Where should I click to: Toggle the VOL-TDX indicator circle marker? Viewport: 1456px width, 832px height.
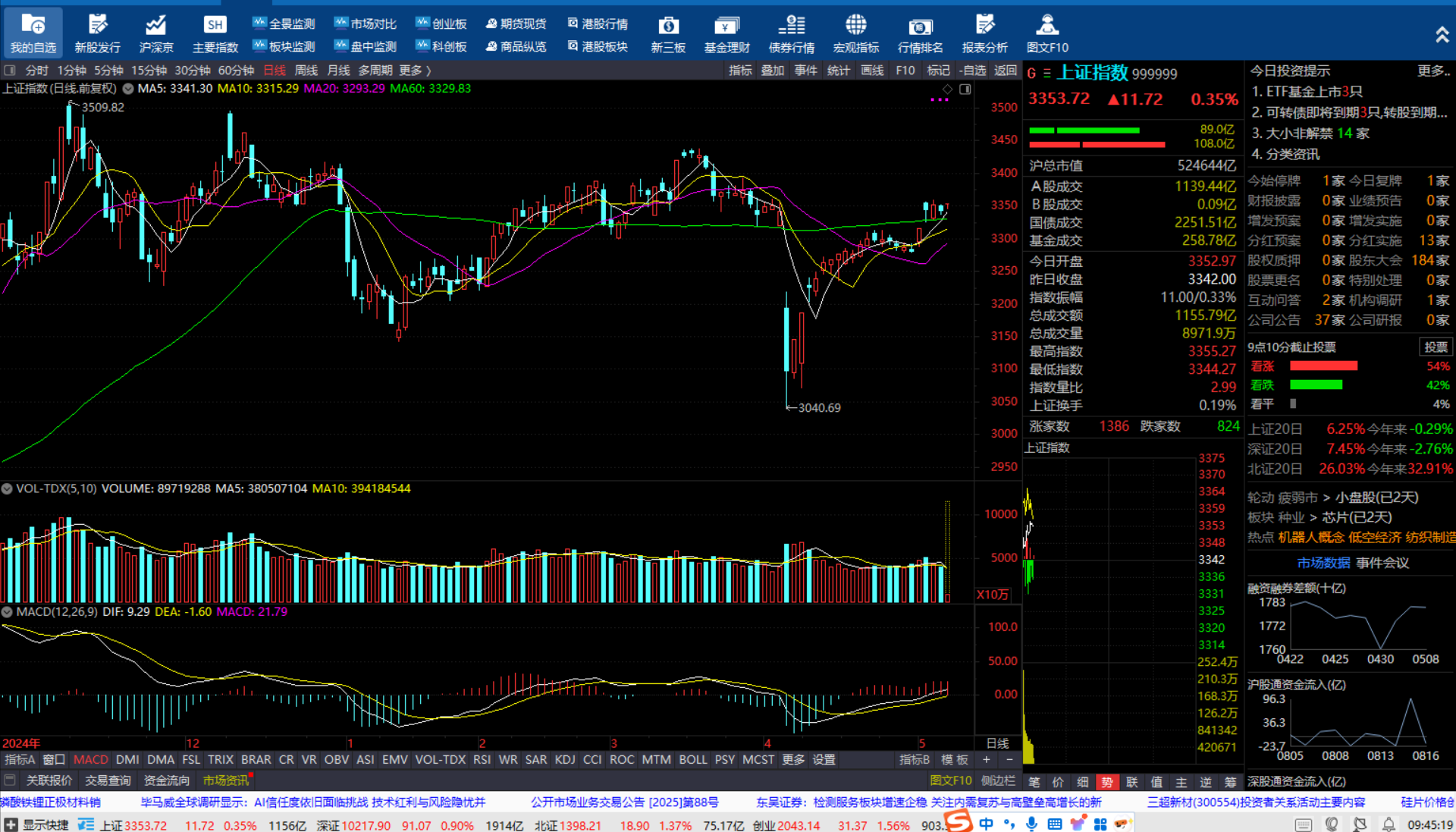(7, 489)
